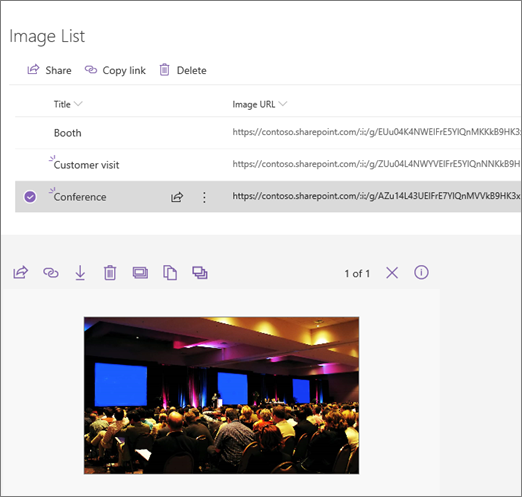Viewport: 522px width, 497px height.
Task: Open the Conference list item title
Action: pyautogui.click(x=80, y=197)
